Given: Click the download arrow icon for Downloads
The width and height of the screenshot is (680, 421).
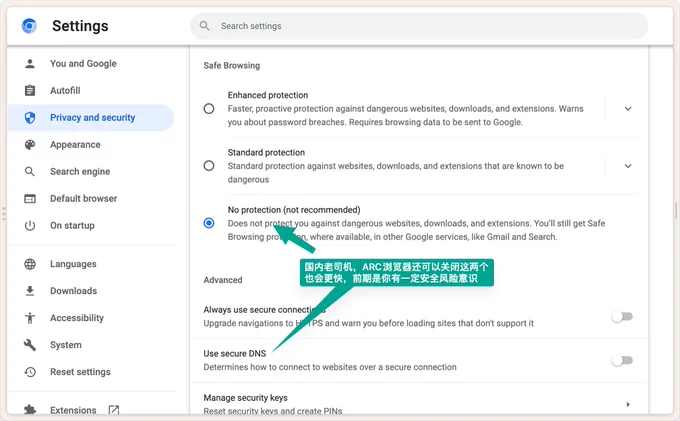Looking at the screenshot, I should [x=30, y=291].
